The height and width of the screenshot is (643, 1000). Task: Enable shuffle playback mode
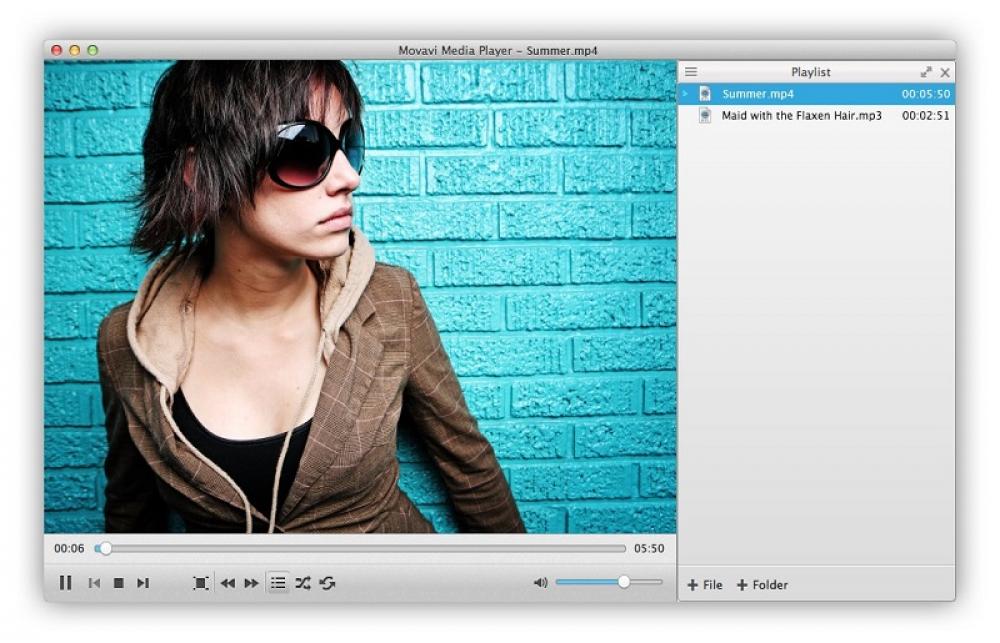tap(302, 583)
